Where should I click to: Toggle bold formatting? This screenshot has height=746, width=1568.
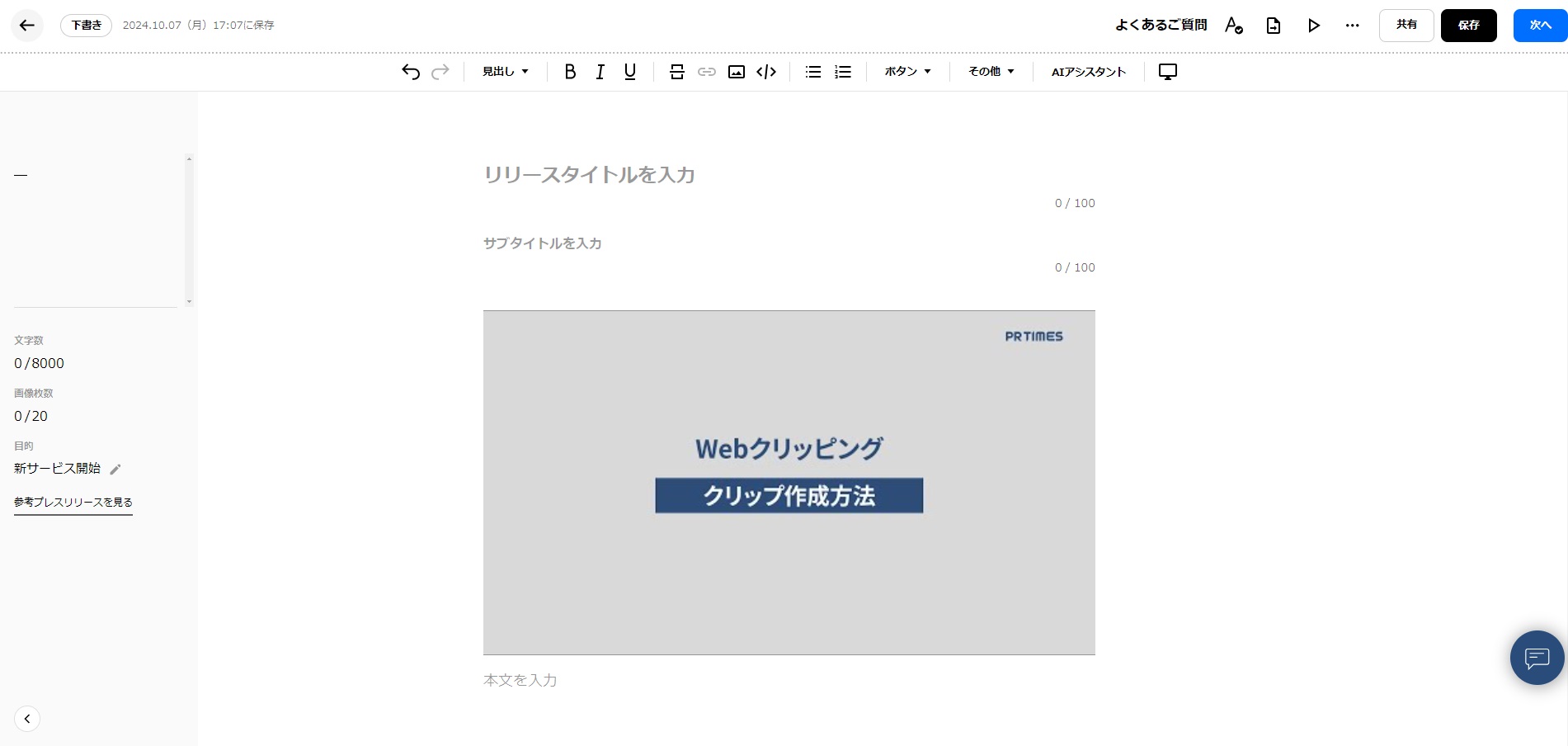(x=570, y=72)
